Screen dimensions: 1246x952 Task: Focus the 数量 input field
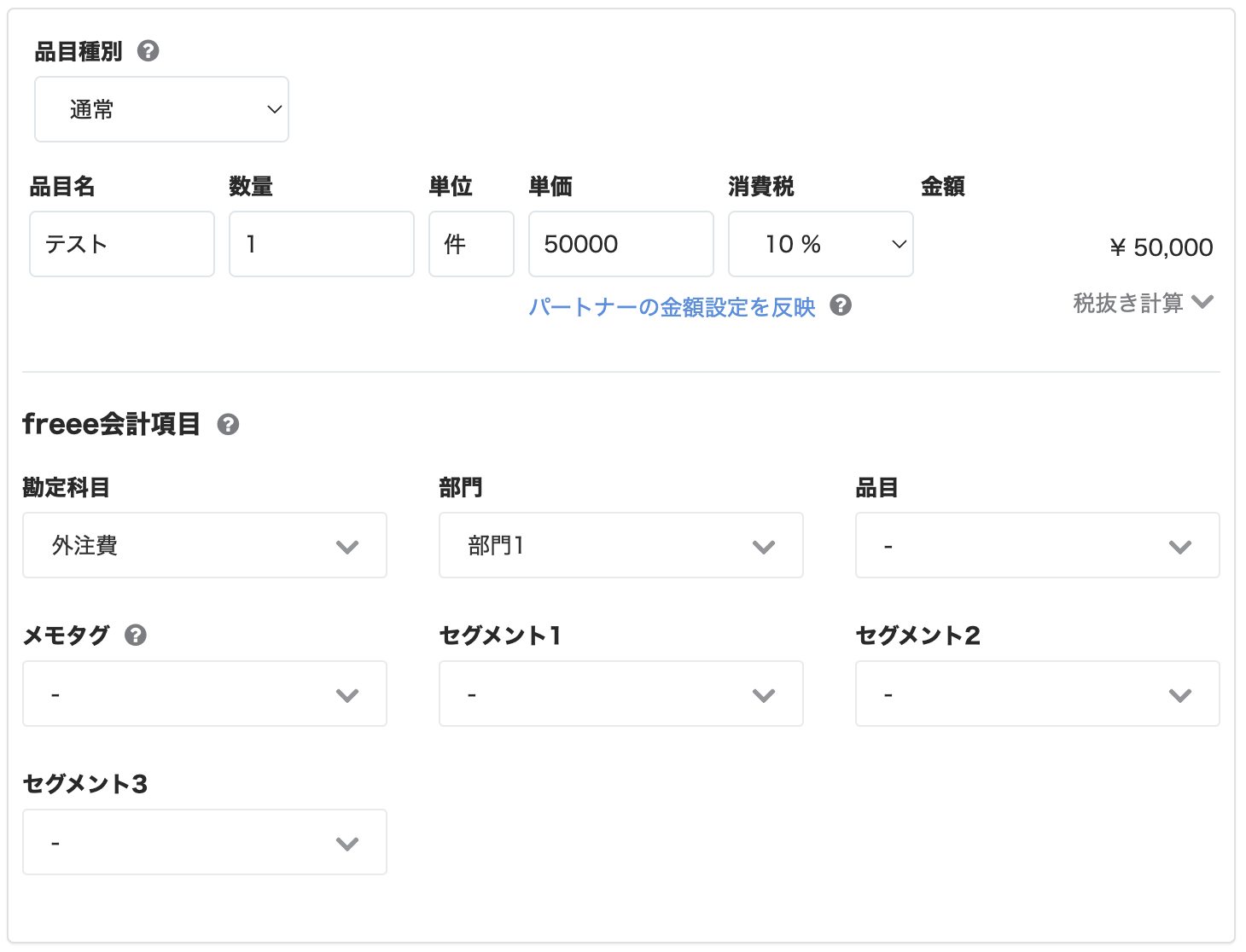(x=322, y=244)
